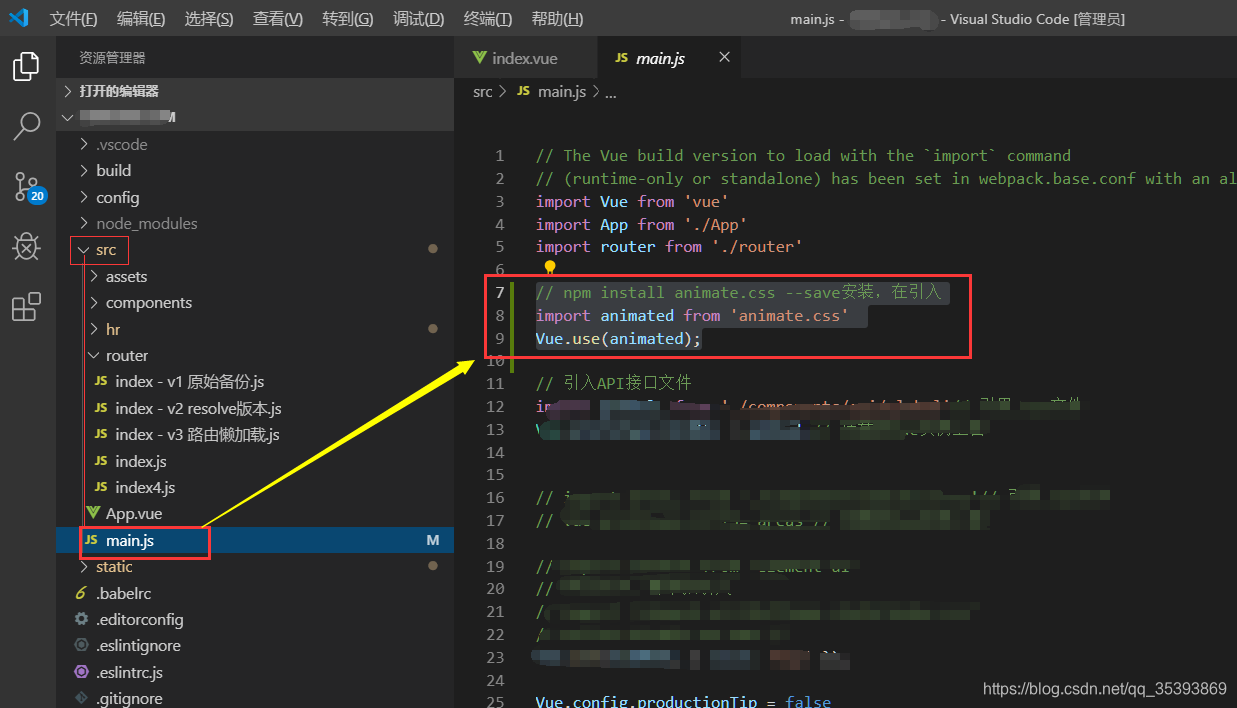The image size is (1237, 708).
Task: Click the ESLint icon of .eslintrc.js
Action: click(x=82, y=672)
